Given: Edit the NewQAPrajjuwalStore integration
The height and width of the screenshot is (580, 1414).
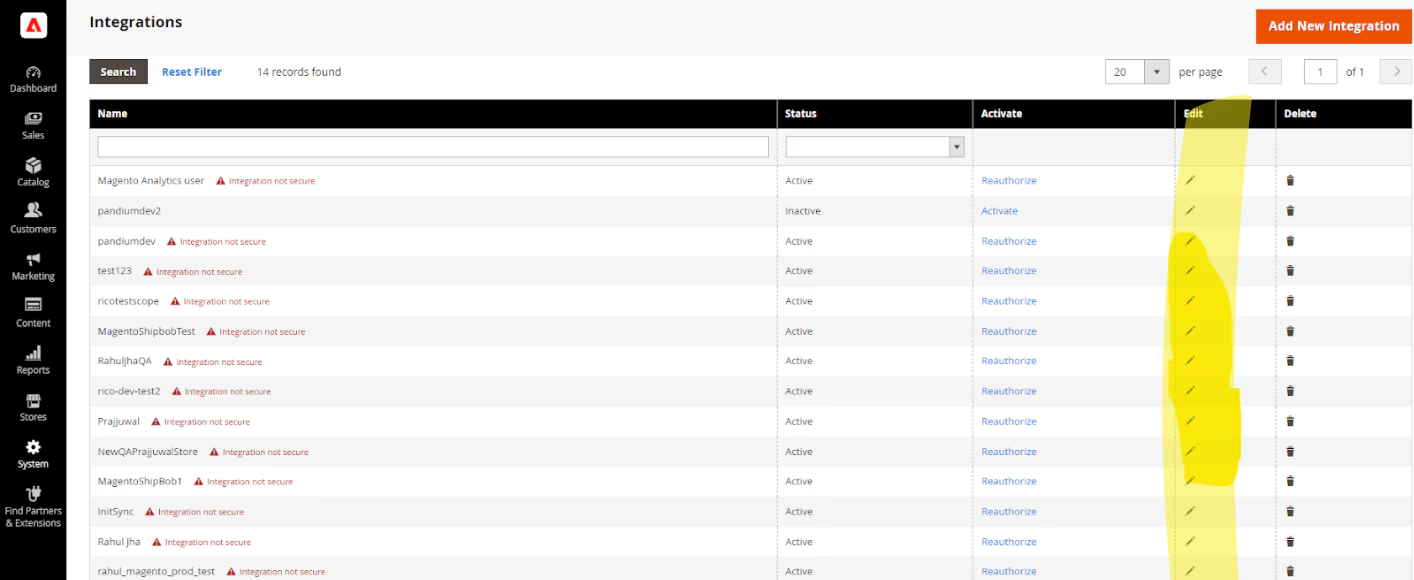Looking at the screenshot, I should coord(1190,451).
